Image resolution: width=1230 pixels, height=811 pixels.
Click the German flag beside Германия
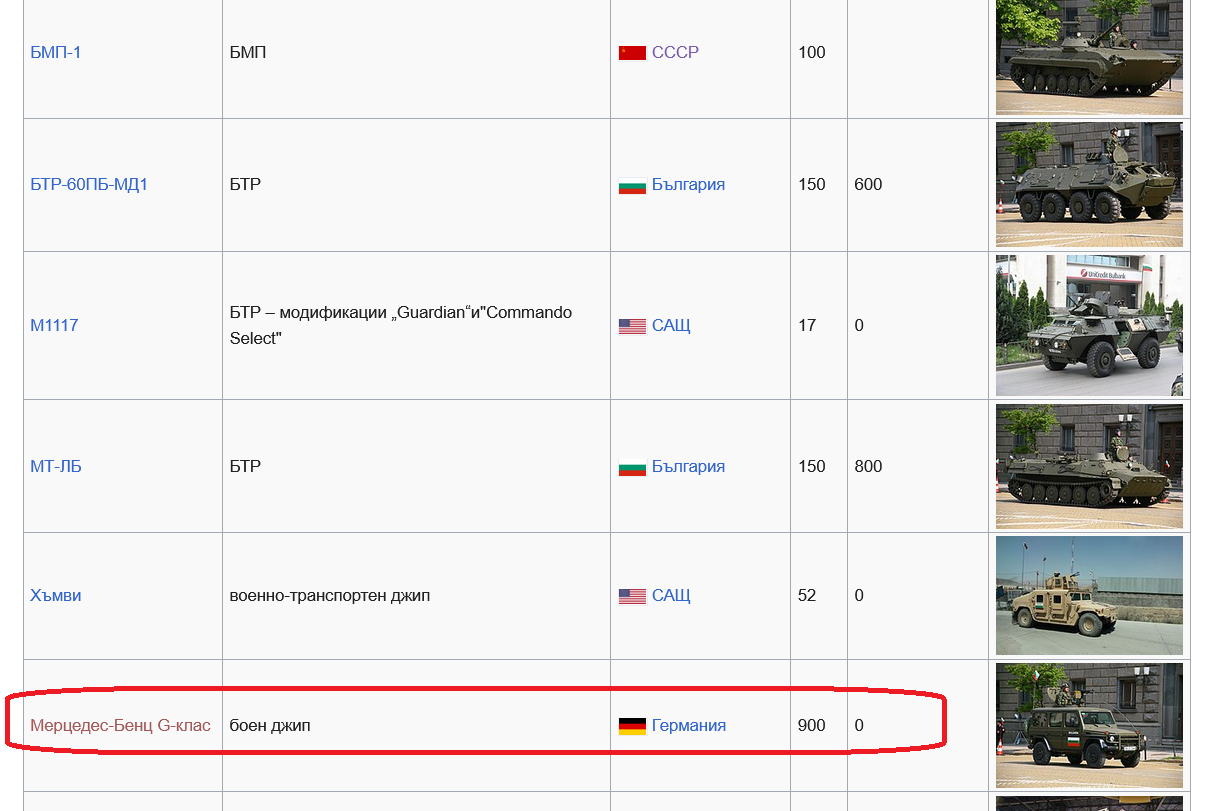[632, 726]
